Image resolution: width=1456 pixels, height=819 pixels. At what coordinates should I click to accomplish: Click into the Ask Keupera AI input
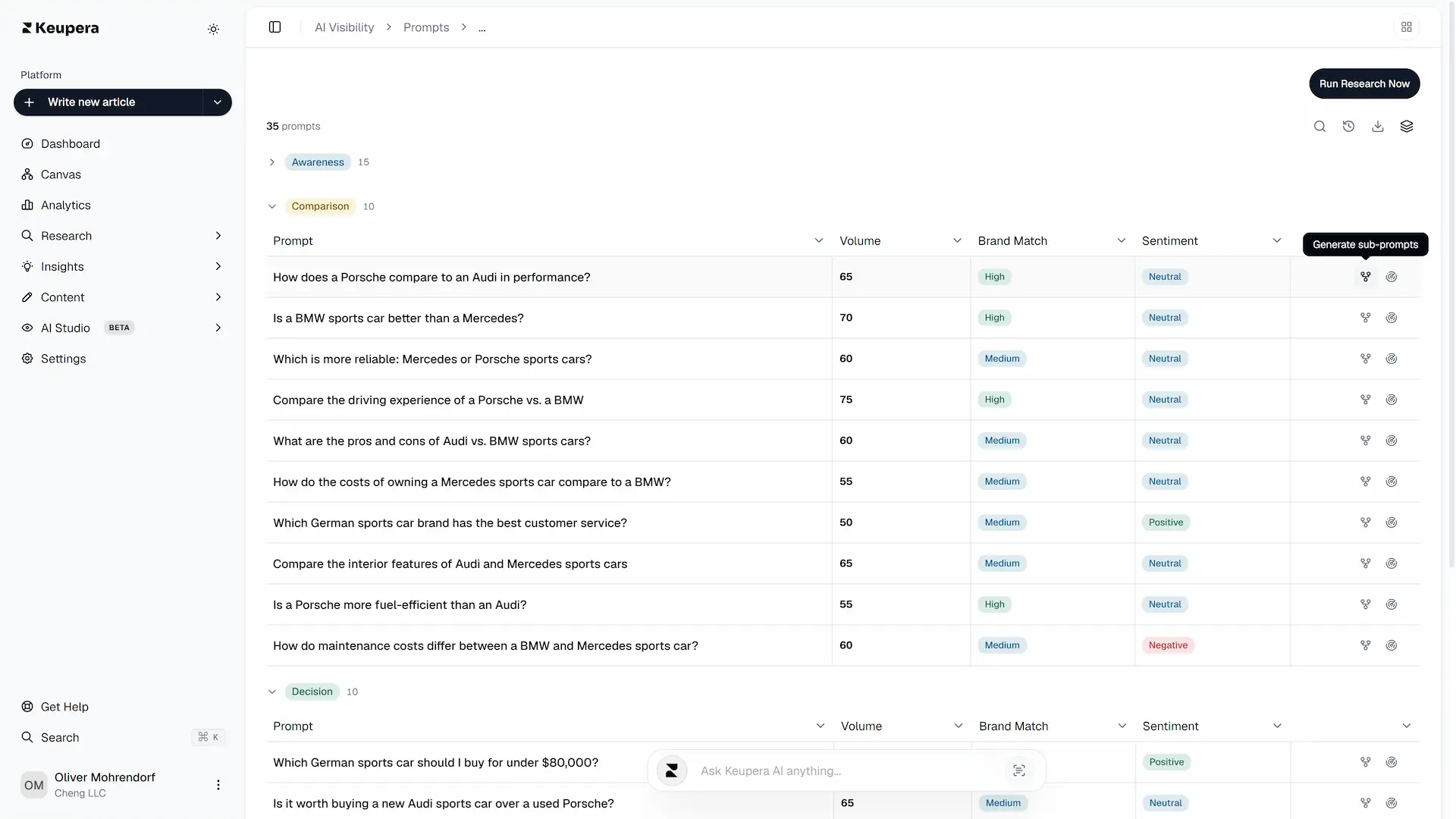coord(847,771)
